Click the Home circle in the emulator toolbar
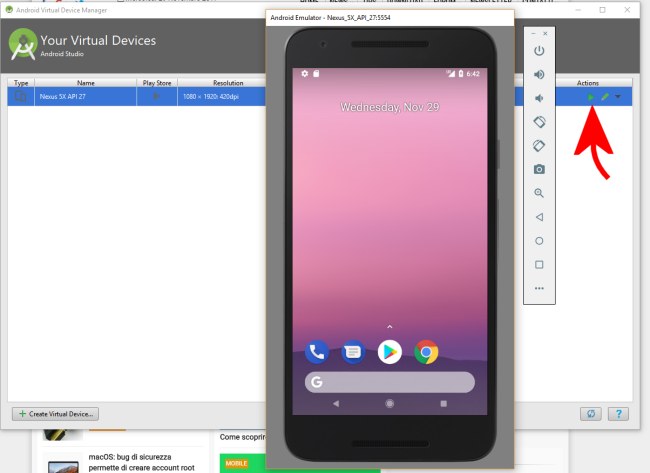The width and height of the screenshot is (650, 473). pyautogui.click(x=539, y=241)
